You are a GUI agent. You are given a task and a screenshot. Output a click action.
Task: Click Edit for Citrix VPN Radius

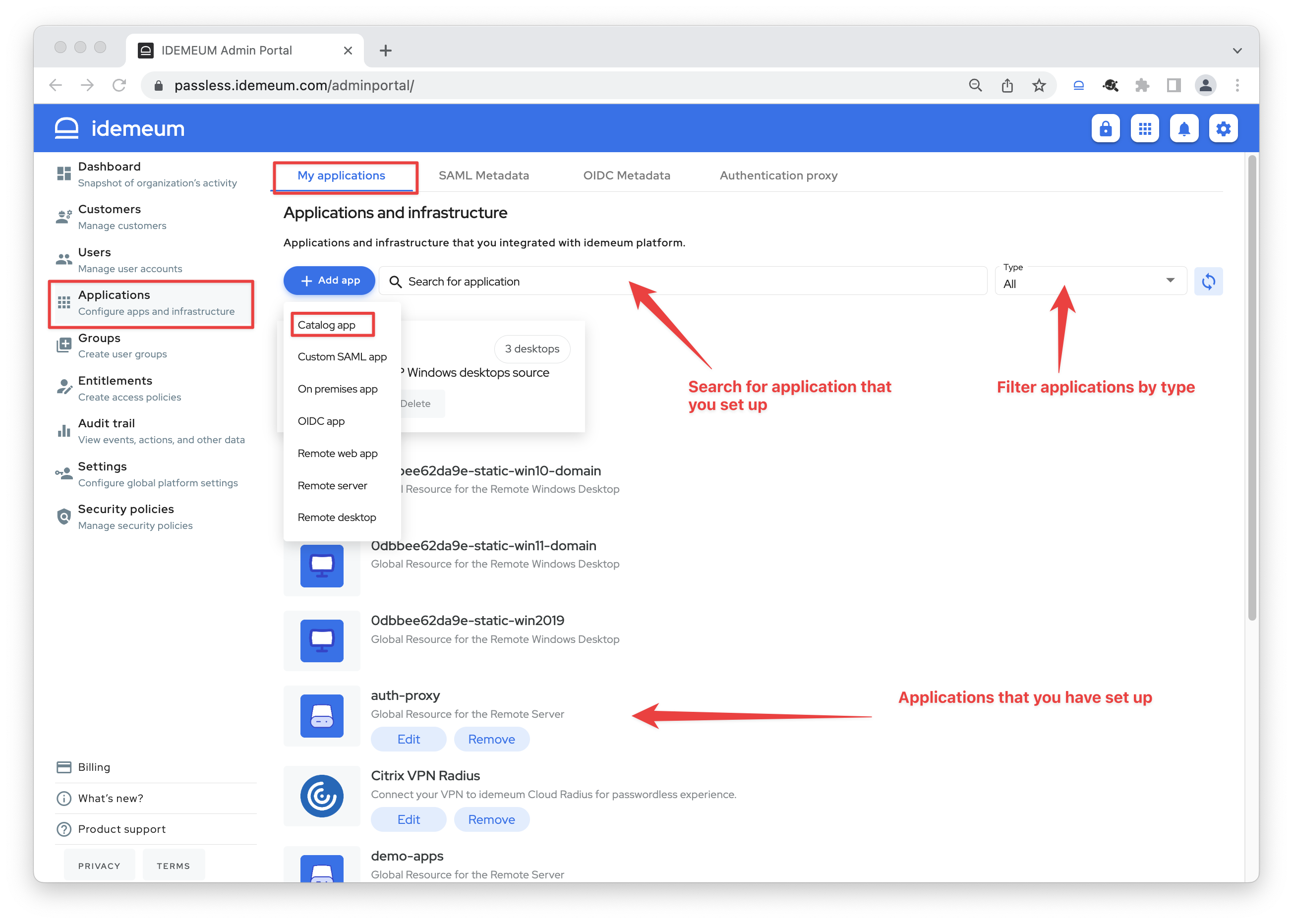408,819
